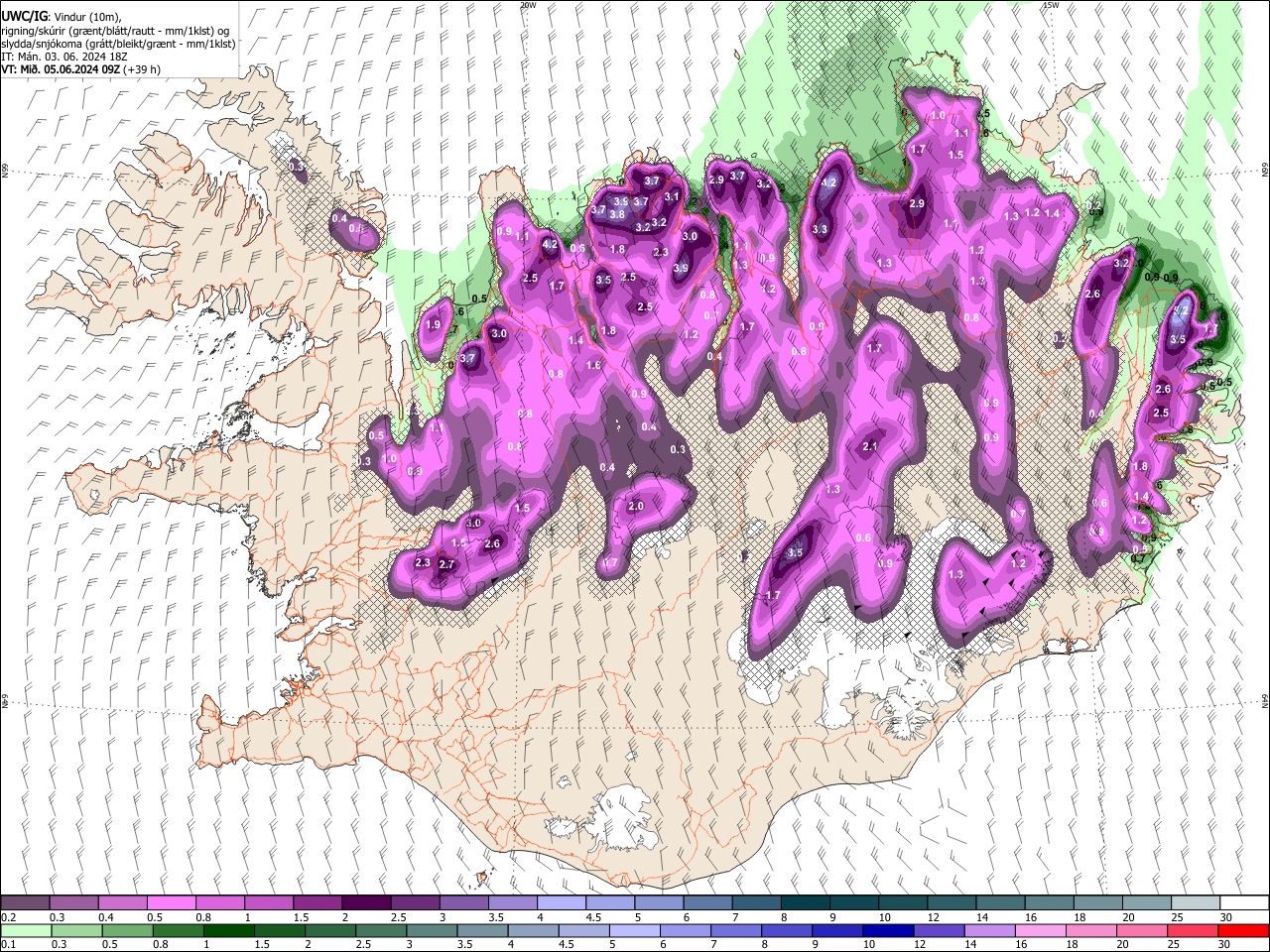The height and width of the screenshot is (952, 1270).
Task: Click top legend swatch between 14 and 16
Action: tap(1001, 902)
